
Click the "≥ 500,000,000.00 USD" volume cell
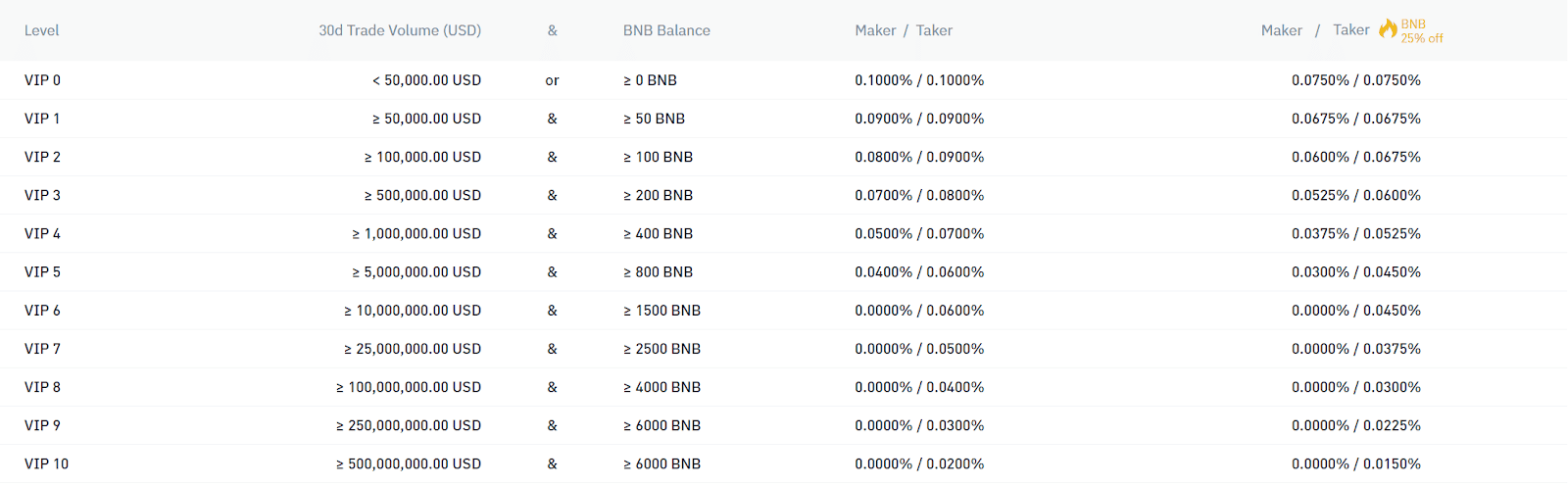(409, 463)
